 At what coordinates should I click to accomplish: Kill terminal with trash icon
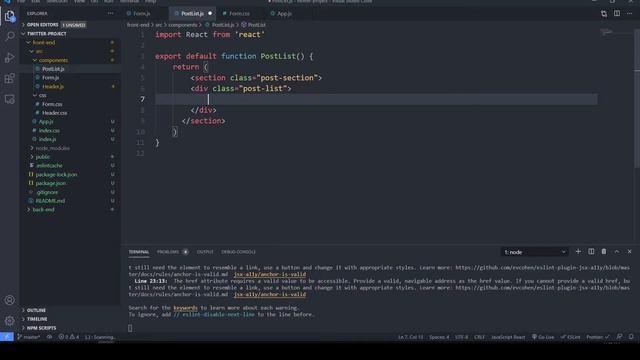click(x=604, y=251)
